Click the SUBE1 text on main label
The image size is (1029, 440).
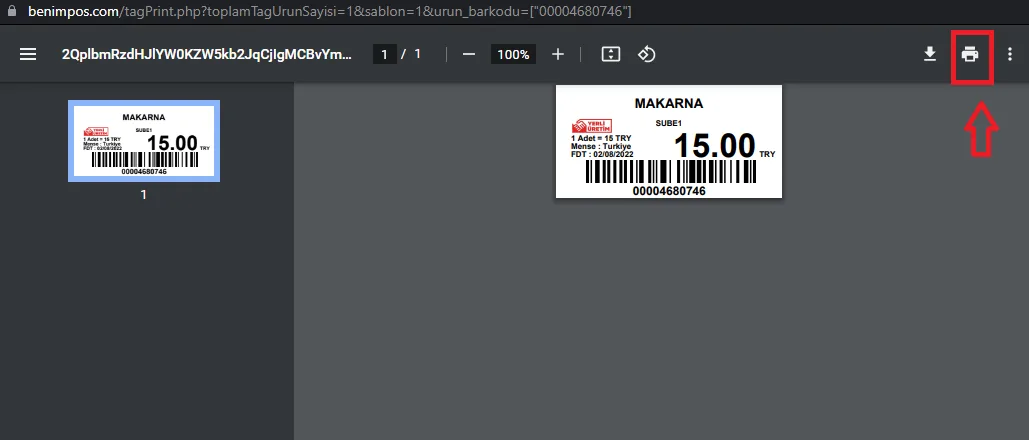(x=669, y=123)
